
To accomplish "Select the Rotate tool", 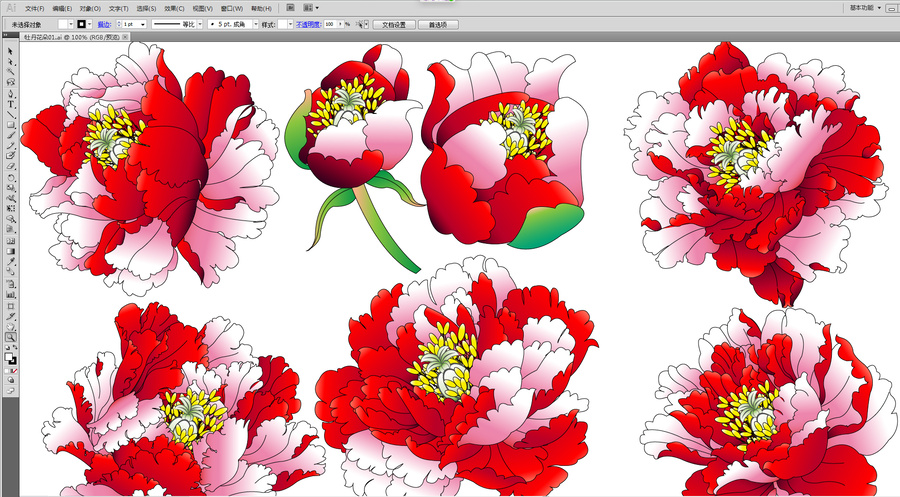I will coord(10,177).
